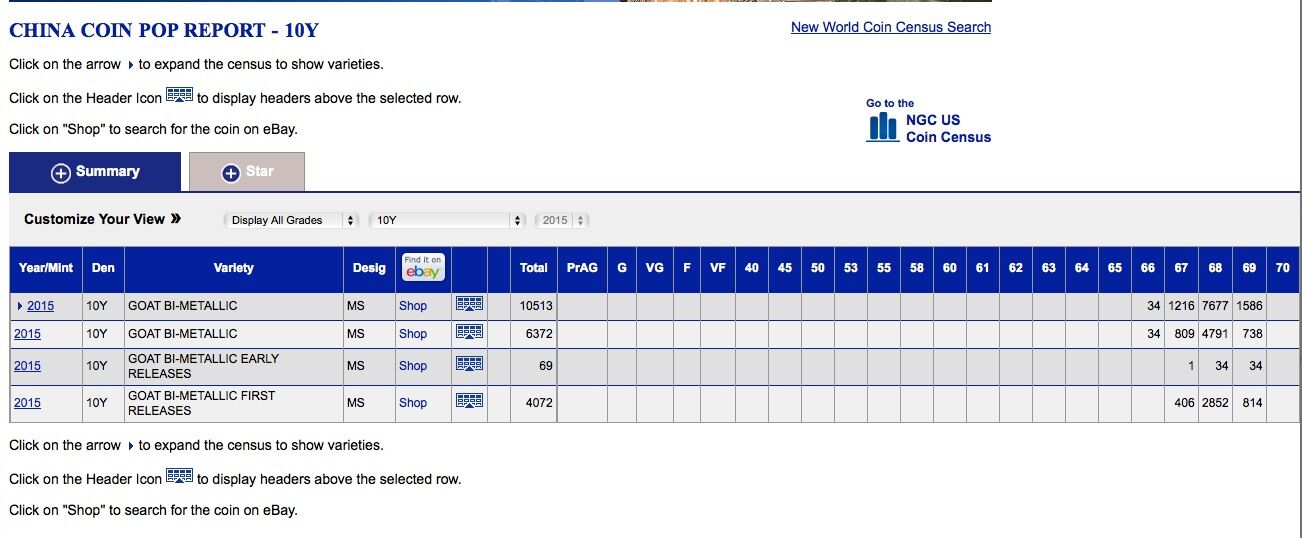Click header icon in first Goat Bi-Metallic row
This screenshot has height=538, width=1302.
click(x=469, y=304)
